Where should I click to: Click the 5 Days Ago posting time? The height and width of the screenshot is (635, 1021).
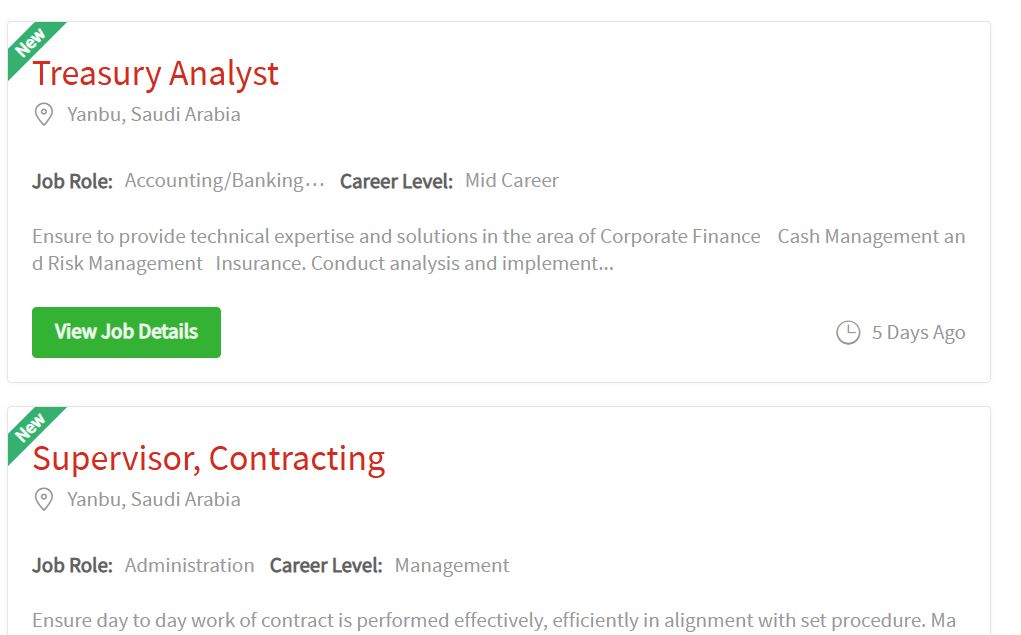click(x=918, y=332)
